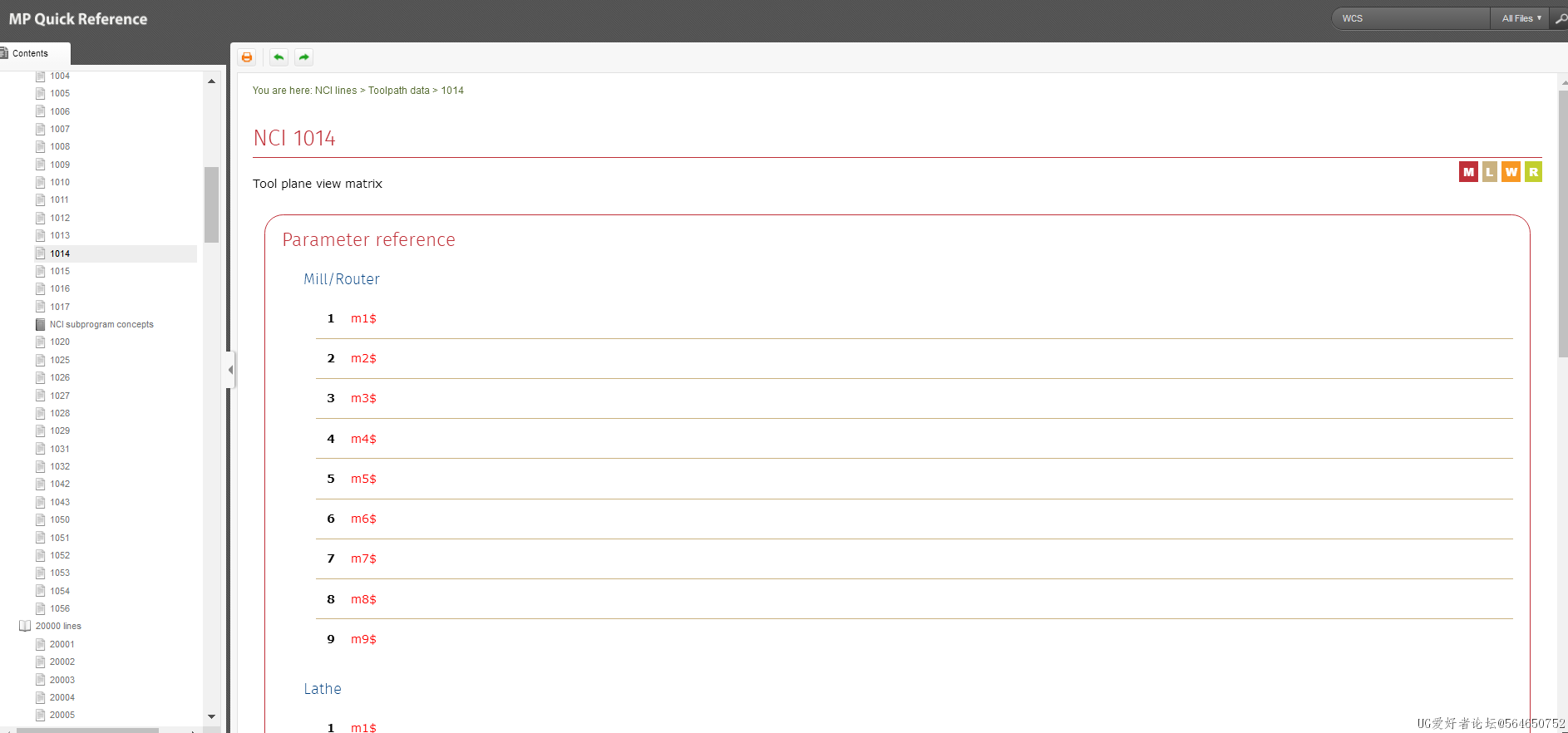Click the orange W product badge
1568x733 pixels.
coord(1511,172)
